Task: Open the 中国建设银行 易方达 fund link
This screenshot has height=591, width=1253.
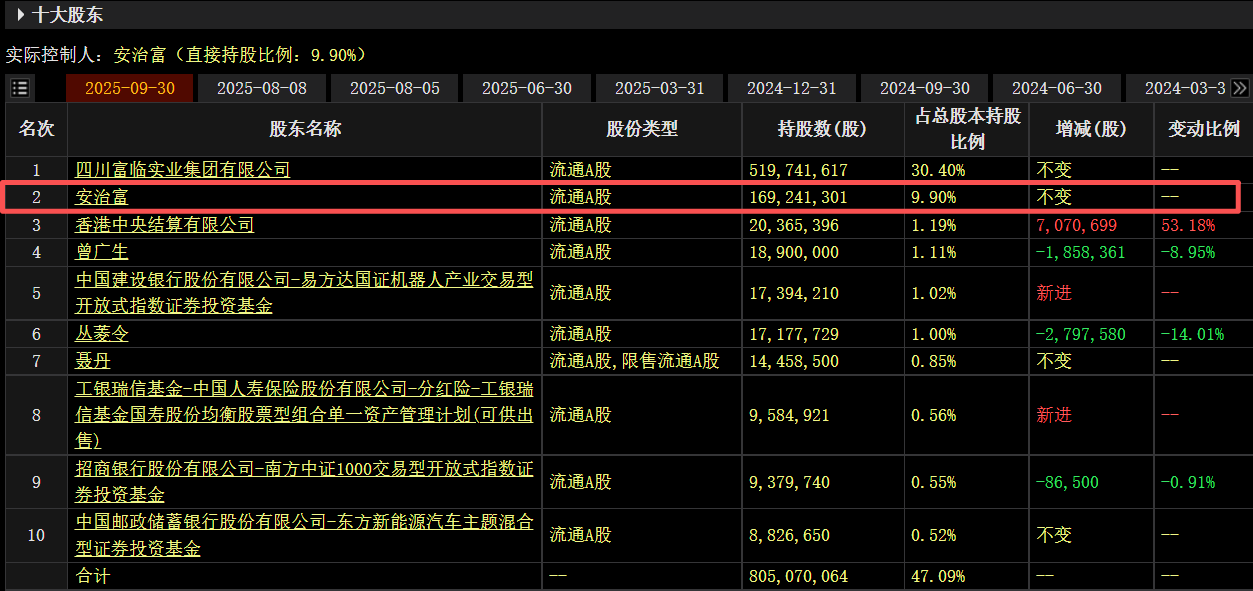Action: pos(304,281)
